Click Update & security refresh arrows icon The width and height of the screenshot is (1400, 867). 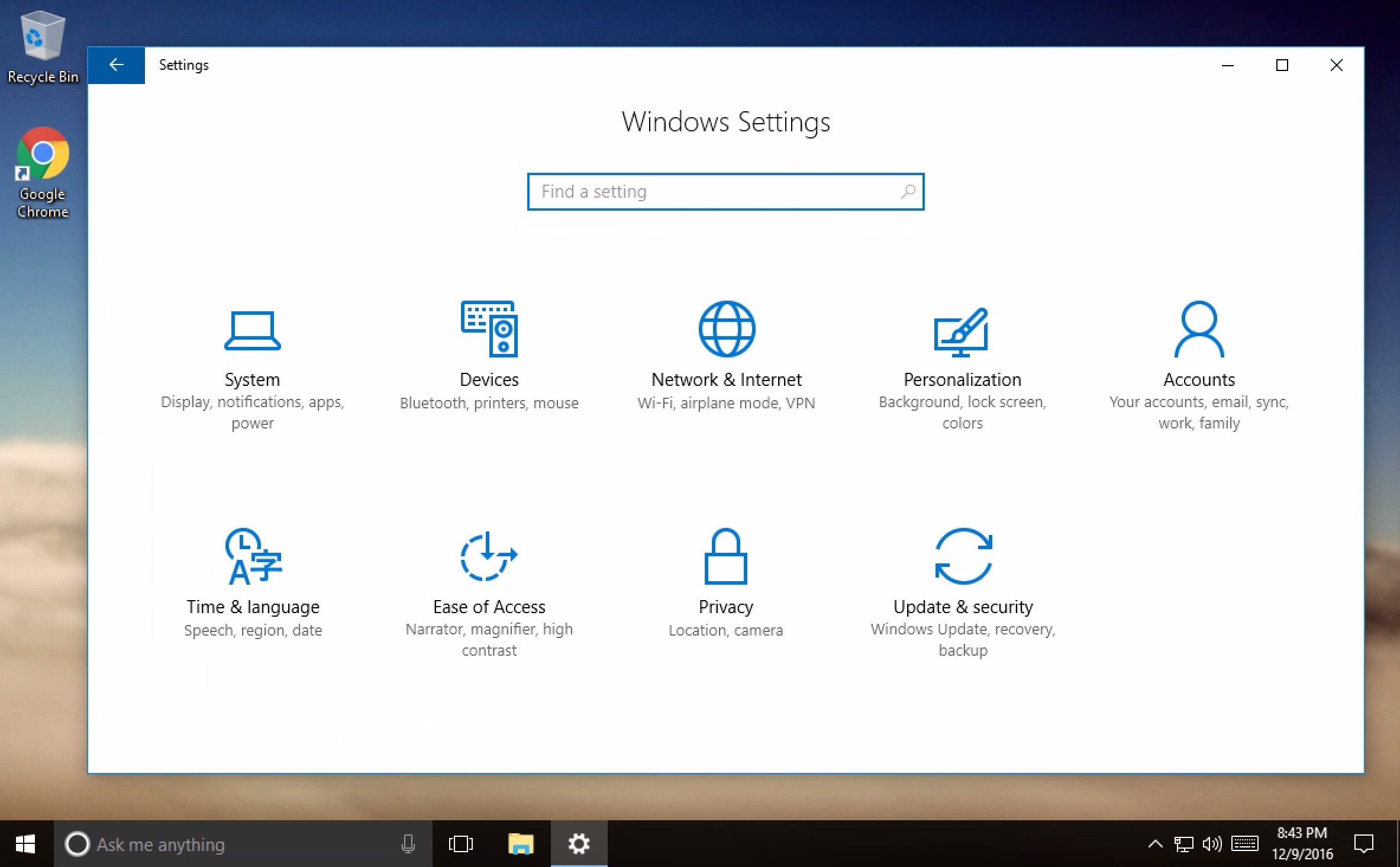tap(963, 556)
